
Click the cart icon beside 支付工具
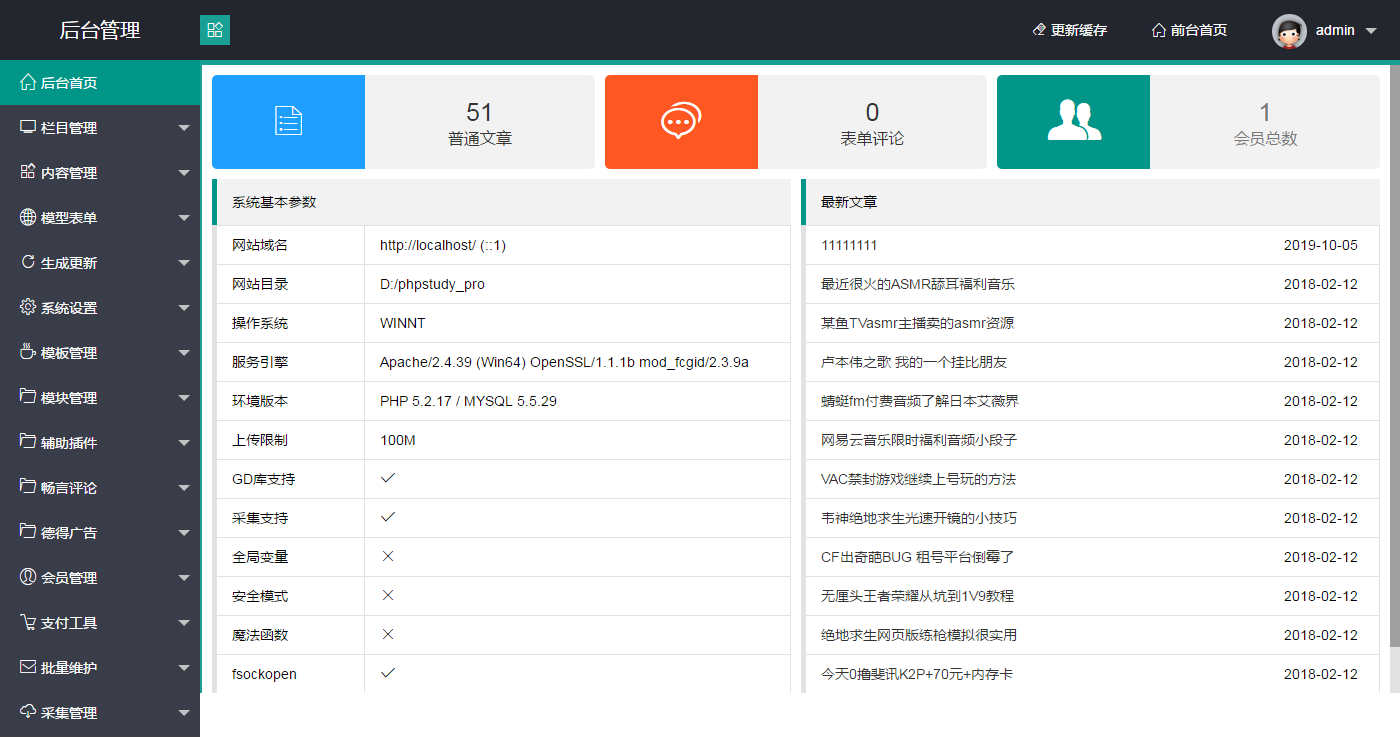point(28,622)
